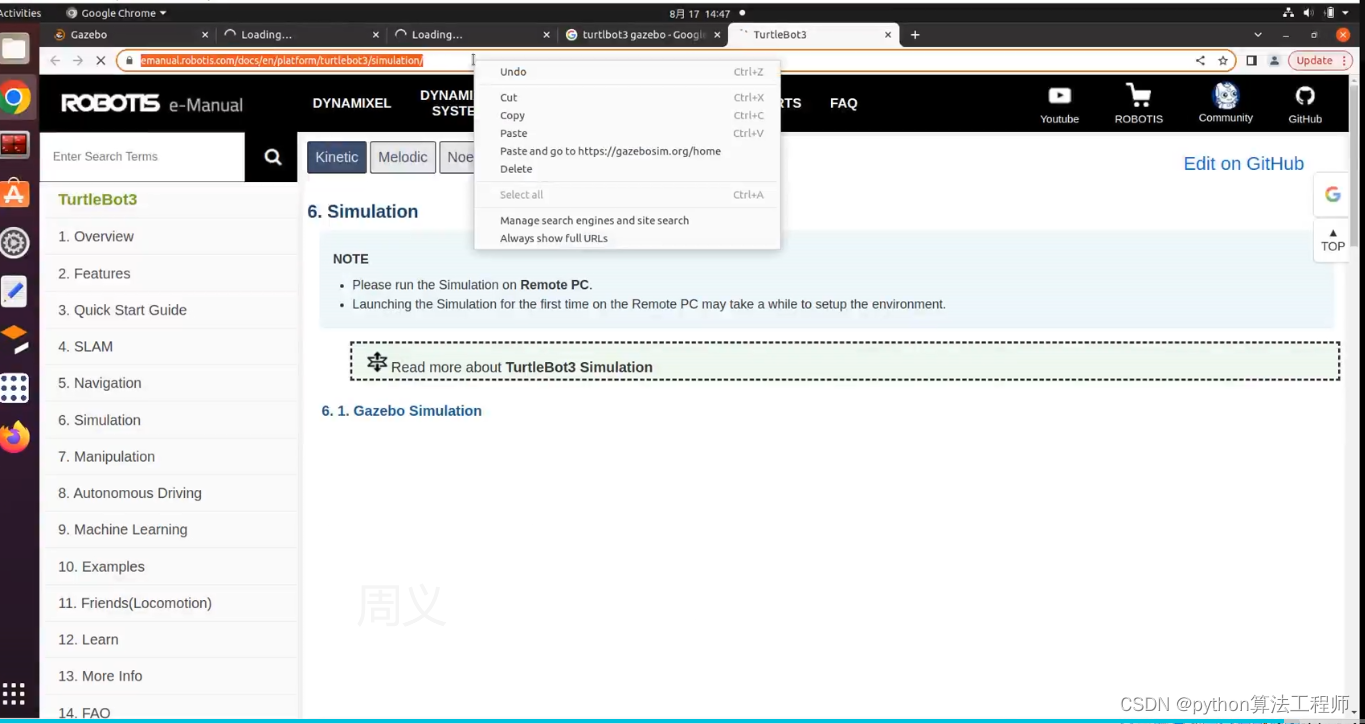Open Files from the Ubuntu dock
This screenshot has width=1365, height=724.
point(14,49)
